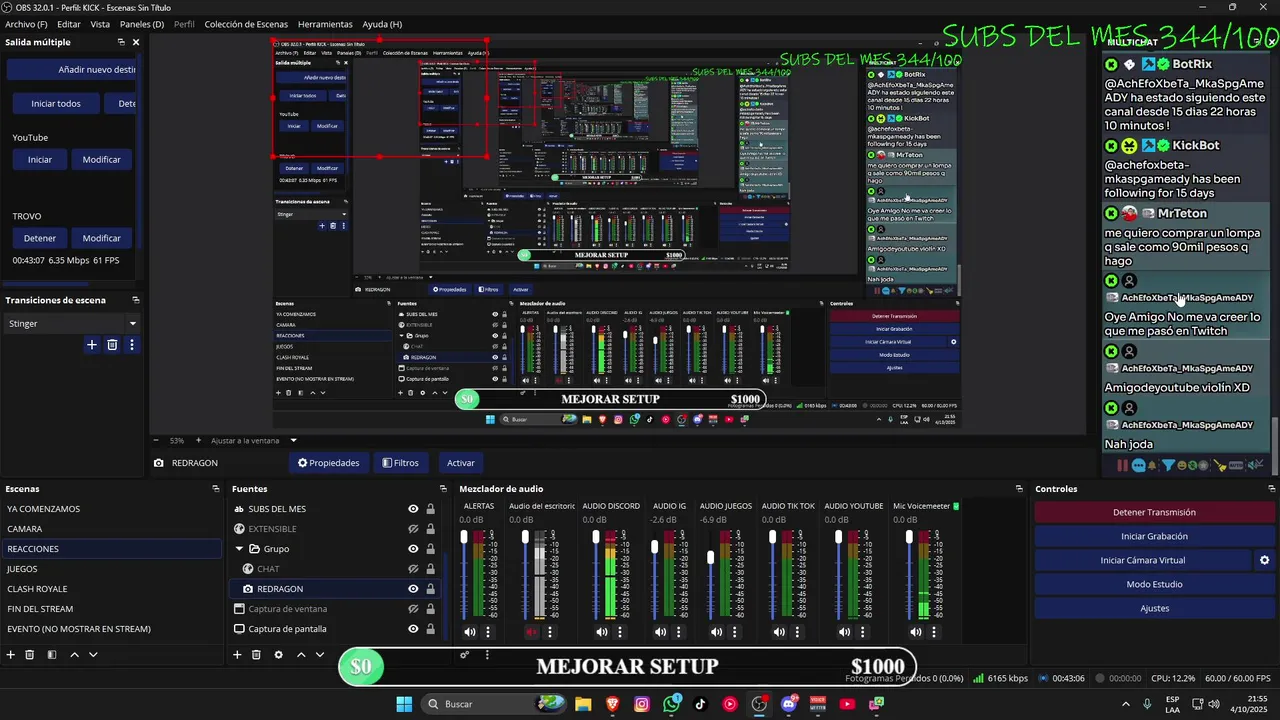Select the YA COMENZAMOS scene

click(112, 509)
